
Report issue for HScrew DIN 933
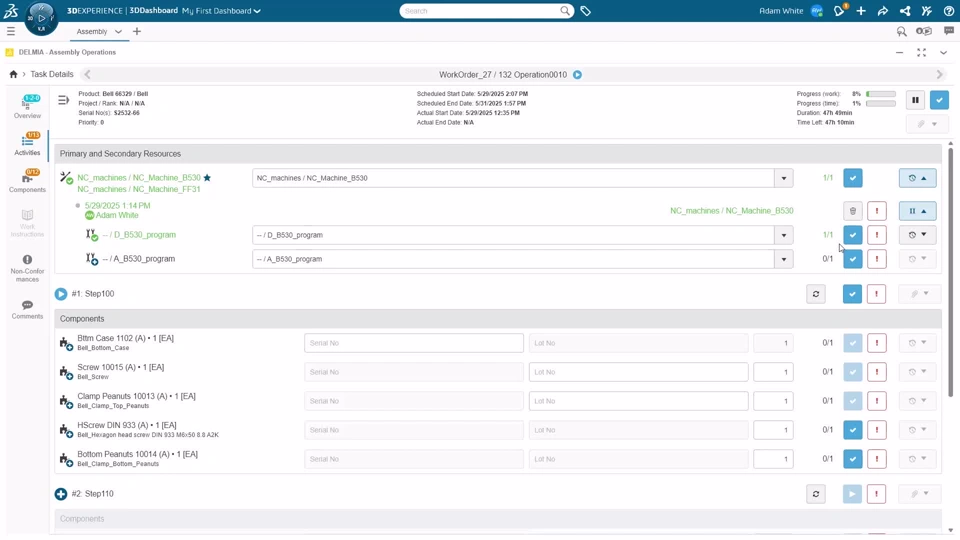877,430
